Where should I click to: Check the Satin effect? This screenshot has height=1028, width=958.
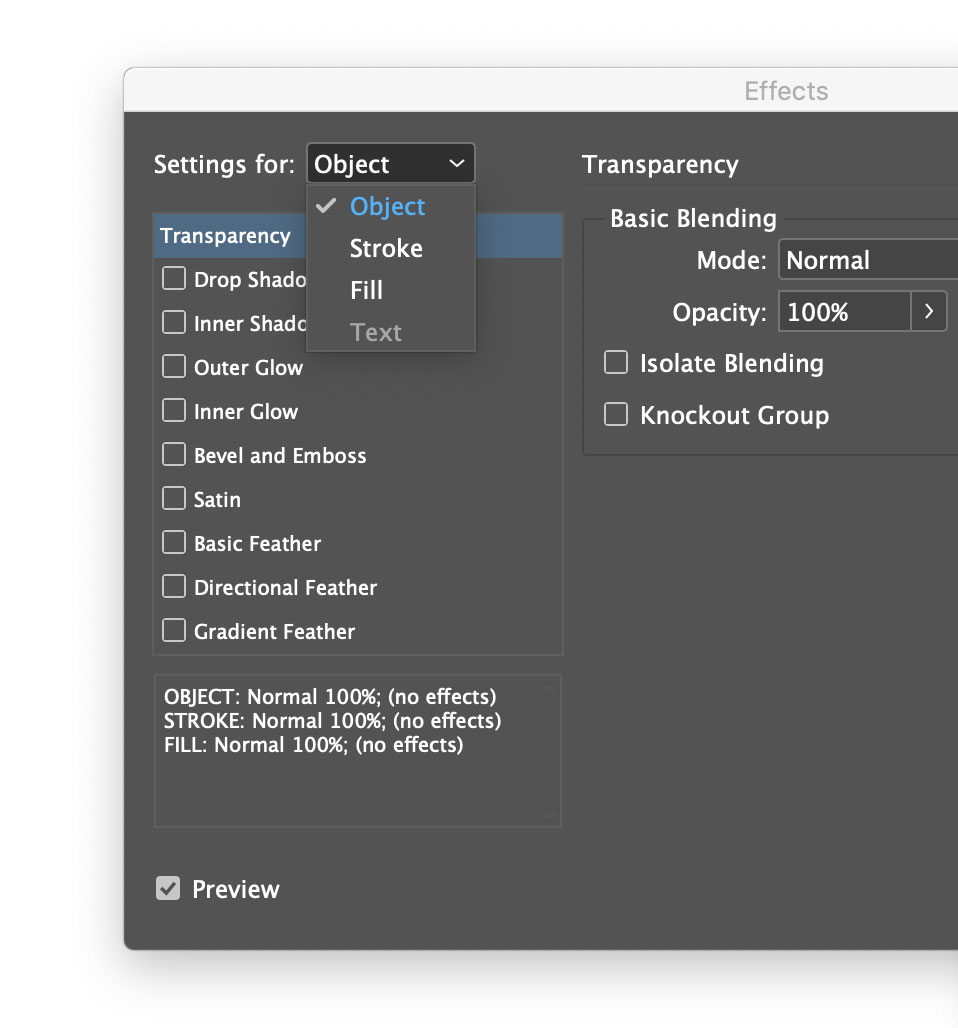coord(173,498)
